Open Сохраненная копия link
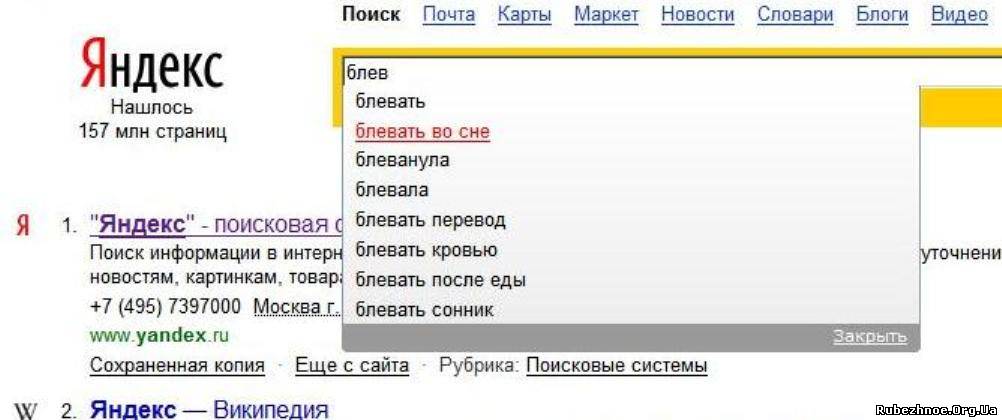 click(177, 366)
